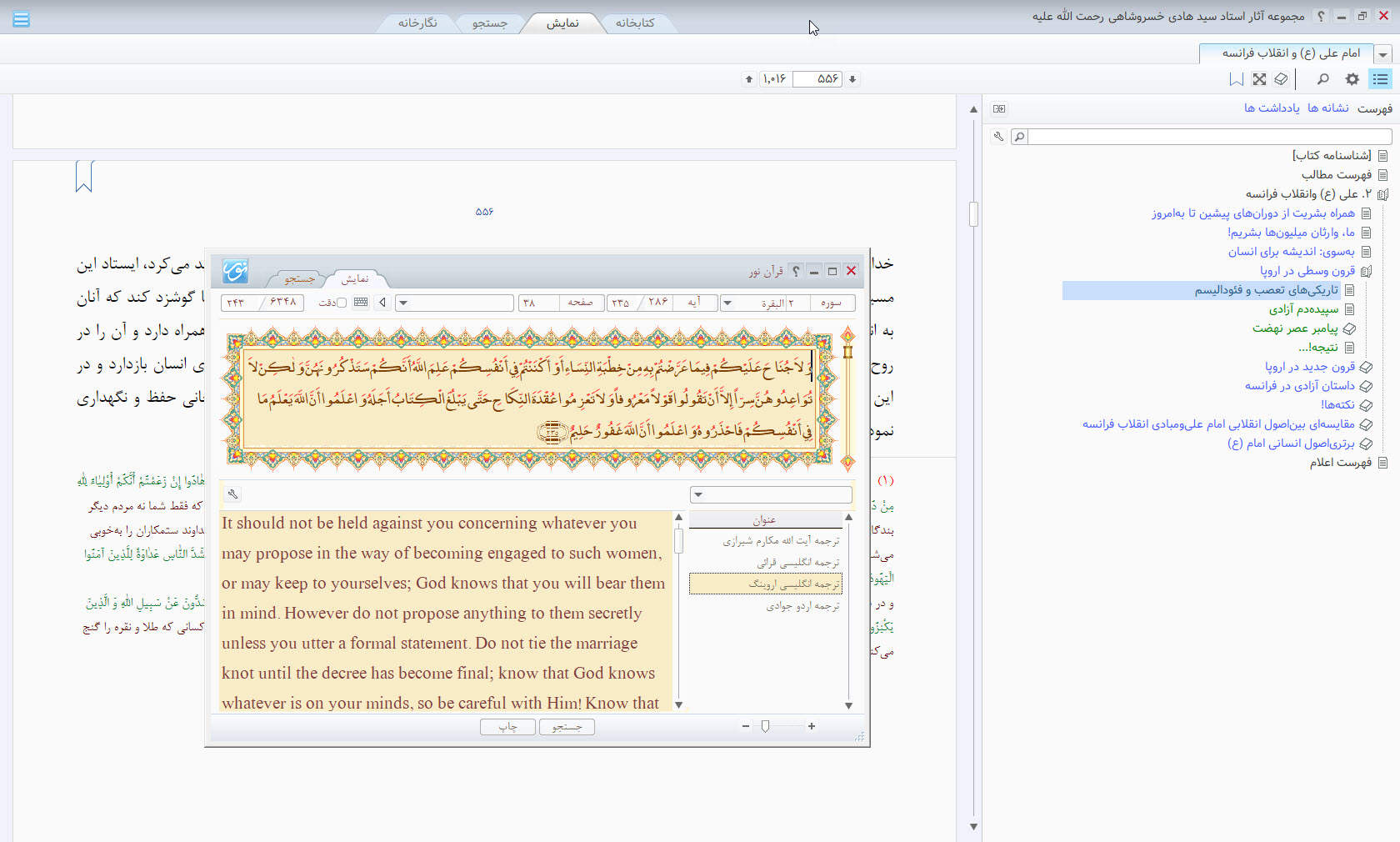Image resolution: width=1400 pixels, height=842 pixels.
Task: Select the ترجمه انگلیسی قرائی translation
Action: pos(766,563)
